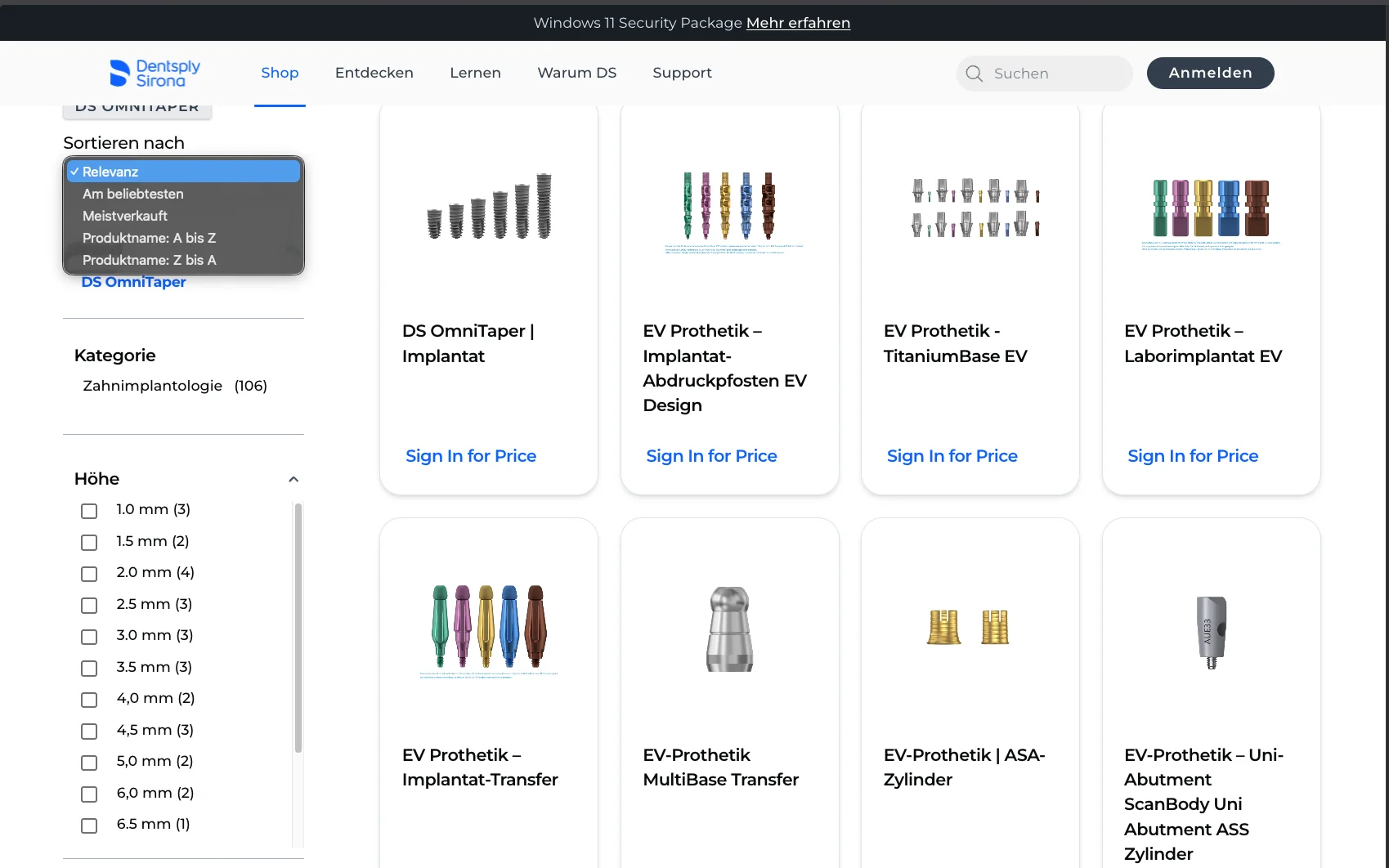Check the 4,5 mm height filter
The image size is (1389, 868).
(89, 732)
